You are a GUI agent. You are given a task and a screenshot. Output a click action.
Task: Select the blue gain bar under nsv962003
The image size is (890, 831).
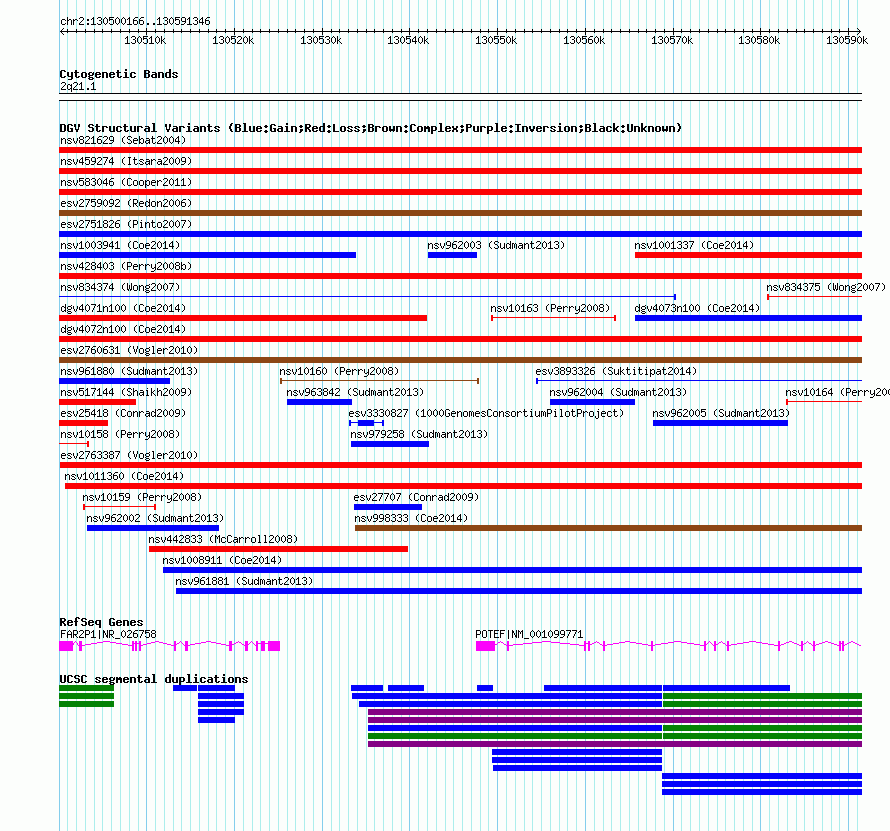pyautogui.click(x=452, y=255)
